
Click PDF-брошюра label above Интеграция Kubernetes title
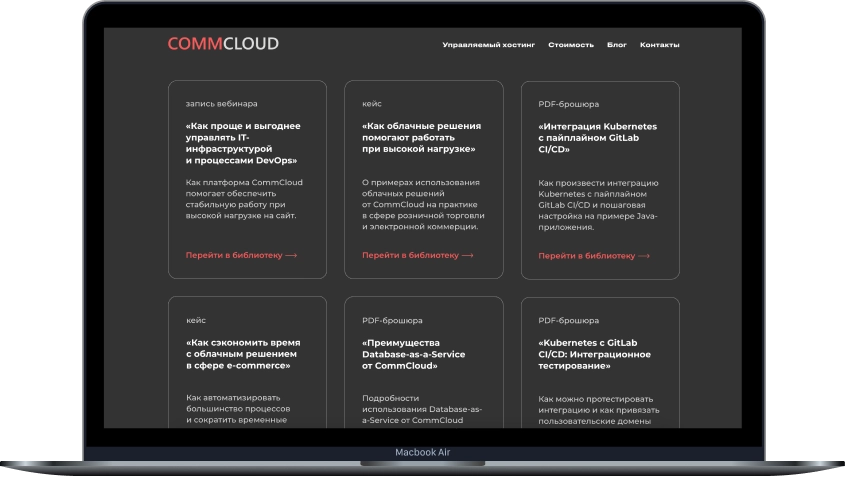point(569,104)
